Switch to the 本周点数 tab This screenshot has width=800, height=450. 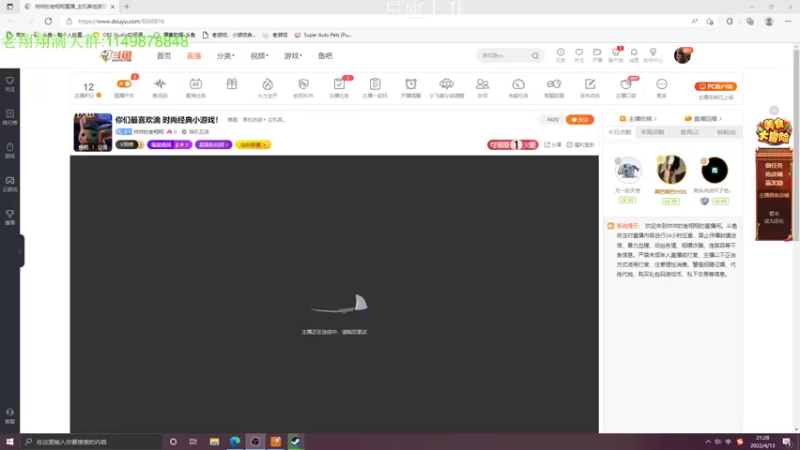tap(653, 132)
